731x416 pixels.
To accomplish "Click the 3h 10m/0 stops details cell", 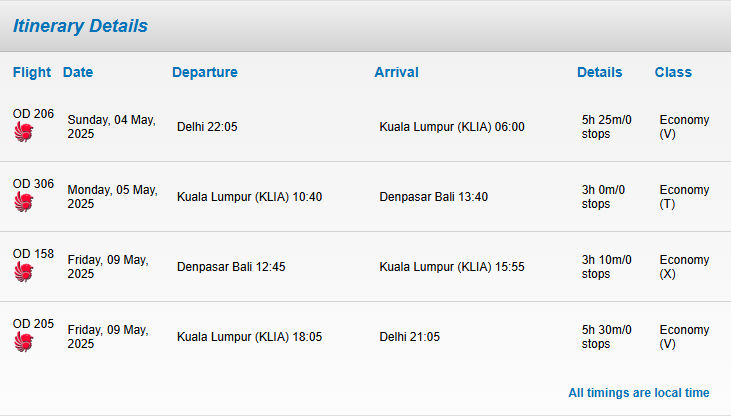I will [607, 267].
